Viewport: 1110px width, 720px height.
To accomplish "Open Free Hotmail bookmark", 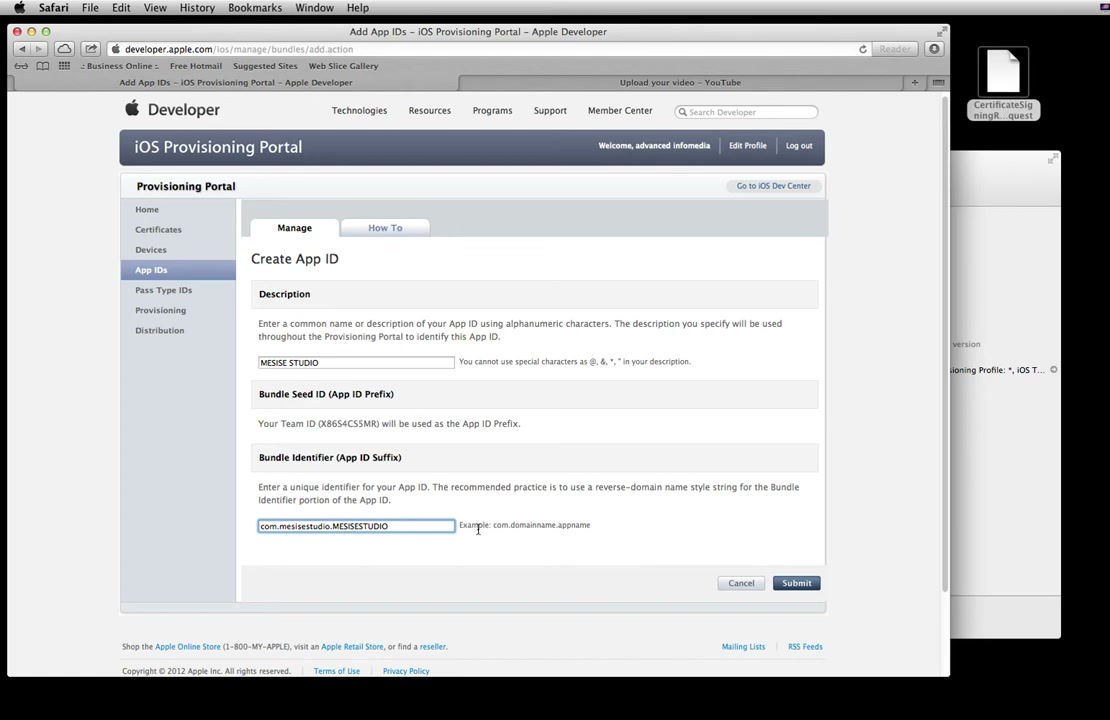I will (195, 66).
